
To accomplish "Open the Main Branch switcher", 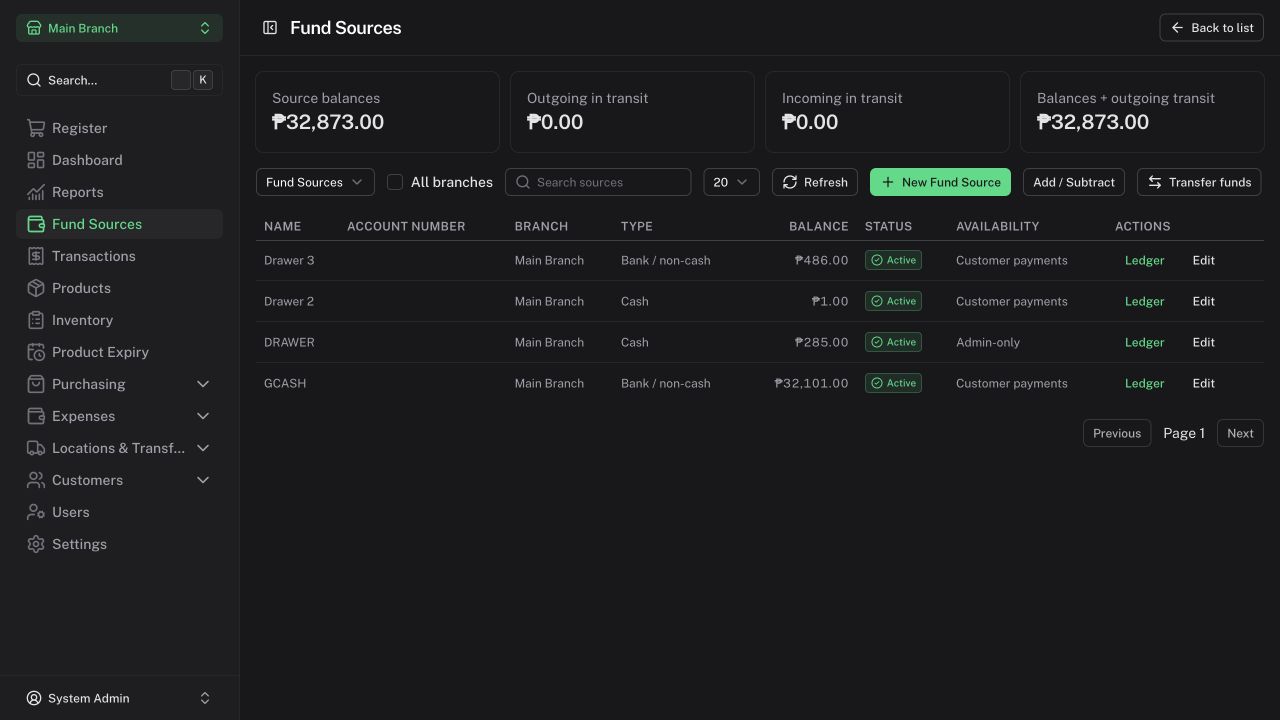I will pyautogui.click(x=119, y=28).
